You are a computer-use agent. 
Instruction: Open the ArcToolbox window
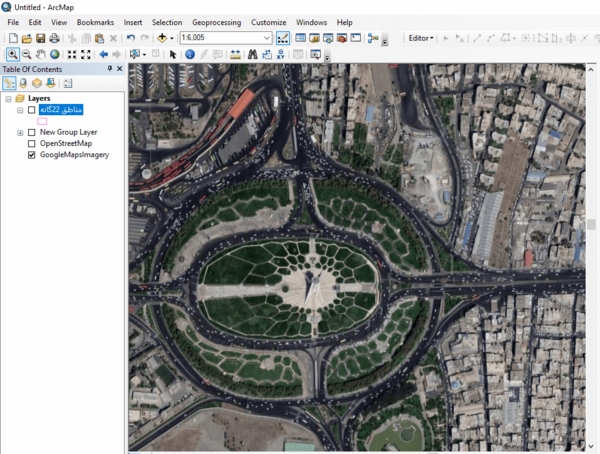342,38
